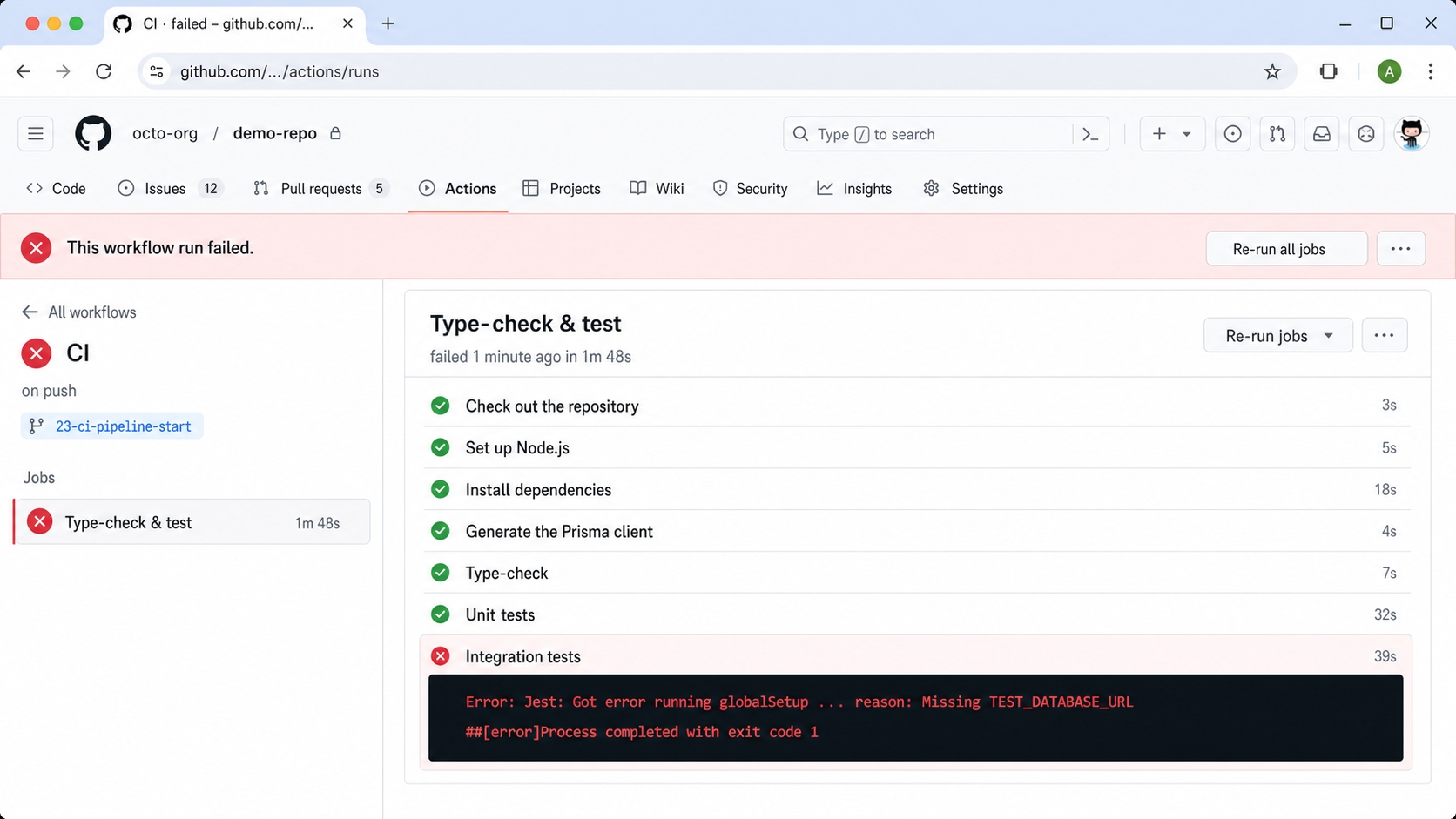Viewport: 1456px width, 819px height.
Task: Click the create new plus icon
Action: (x=1159, y=134)
